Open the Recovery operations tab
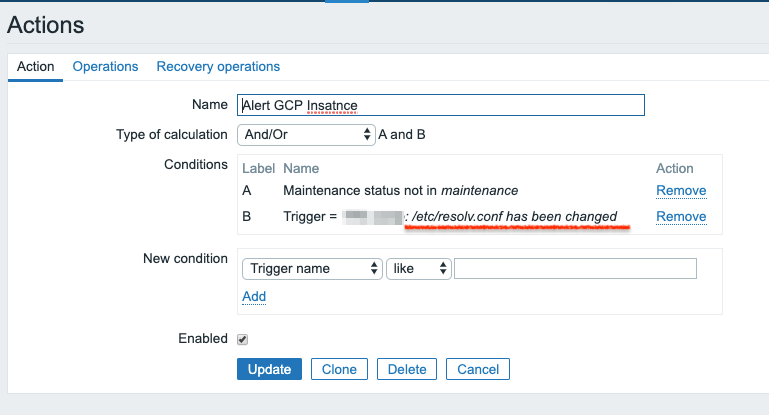The width and height of the screenshot is (769, 415). click(218, 67)
